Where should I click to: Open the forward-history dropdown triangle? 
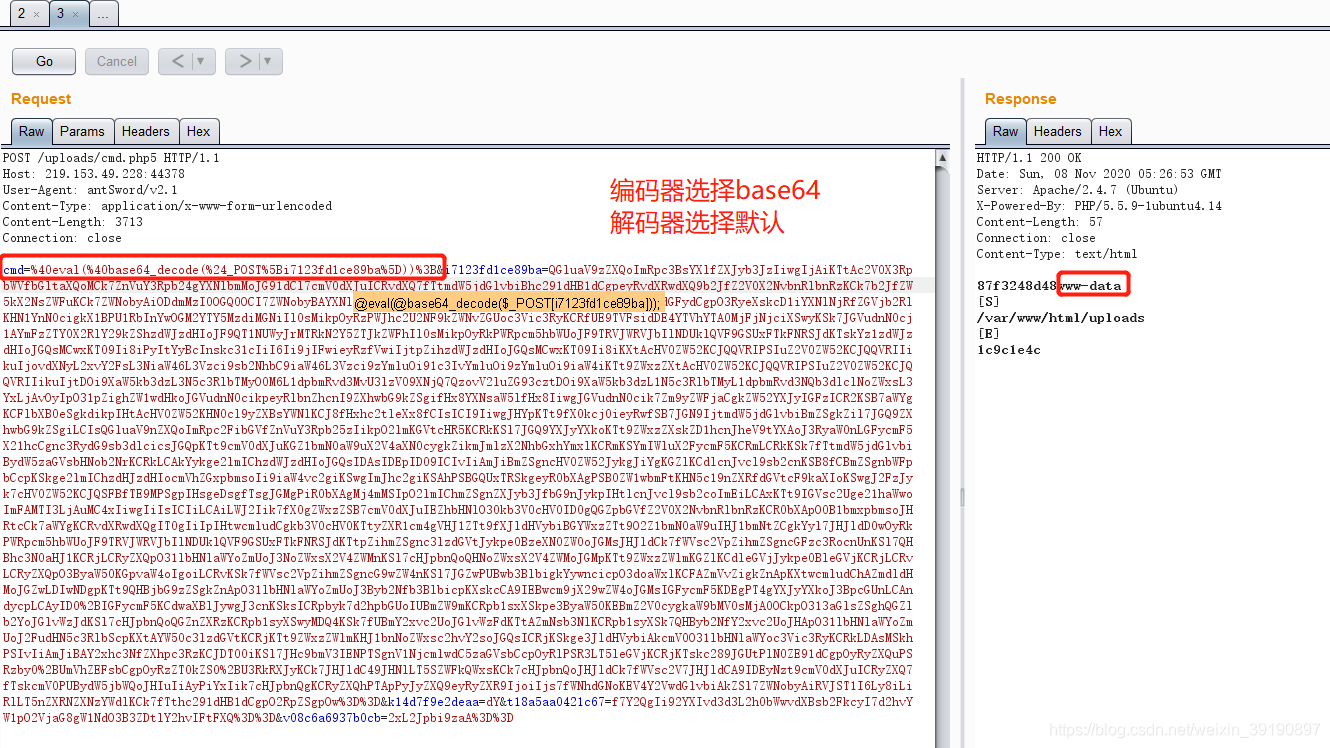pos(267,61)
